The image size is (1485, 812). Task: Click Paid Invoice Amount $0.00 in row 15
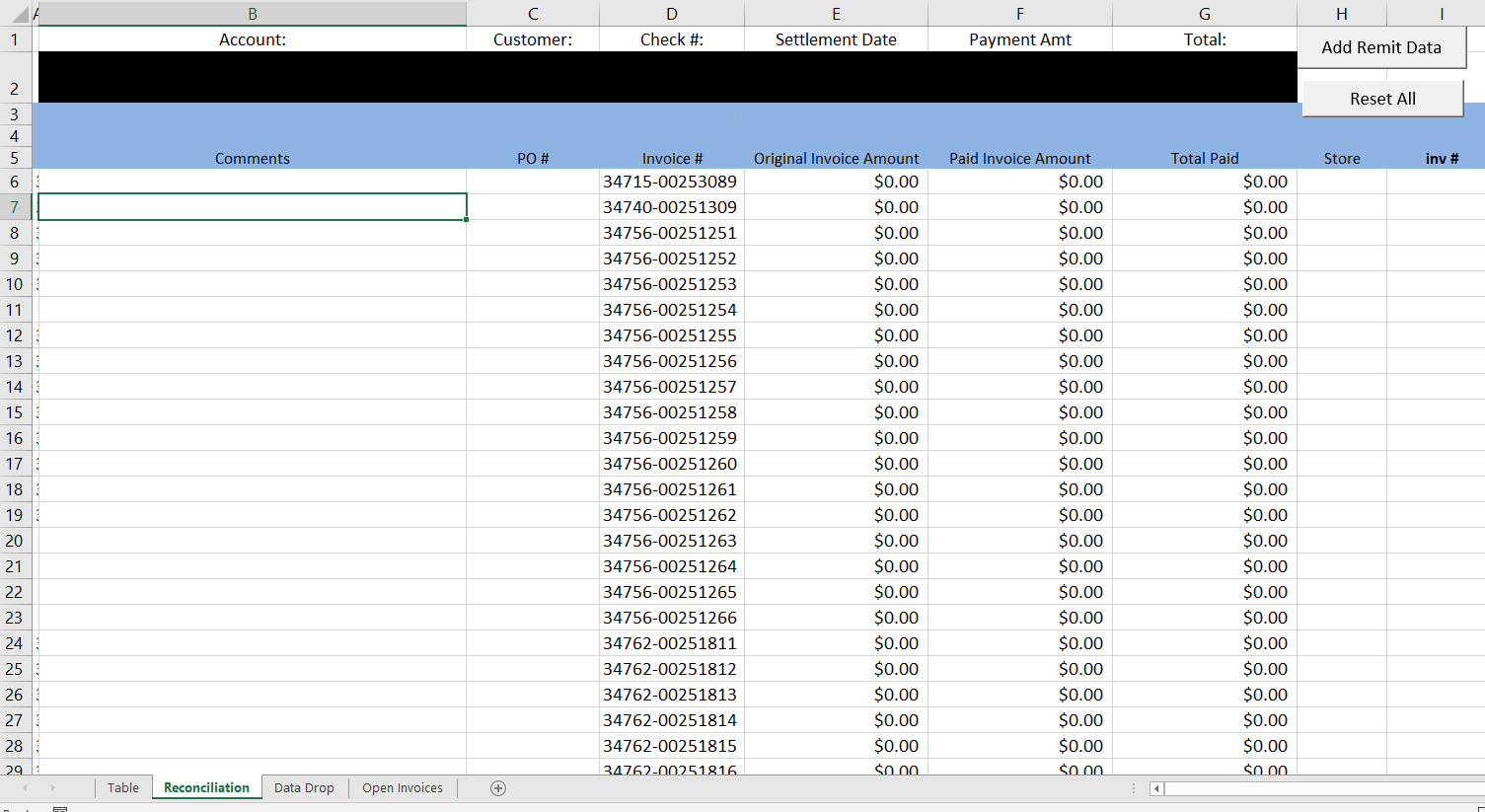coord(1020,412)
